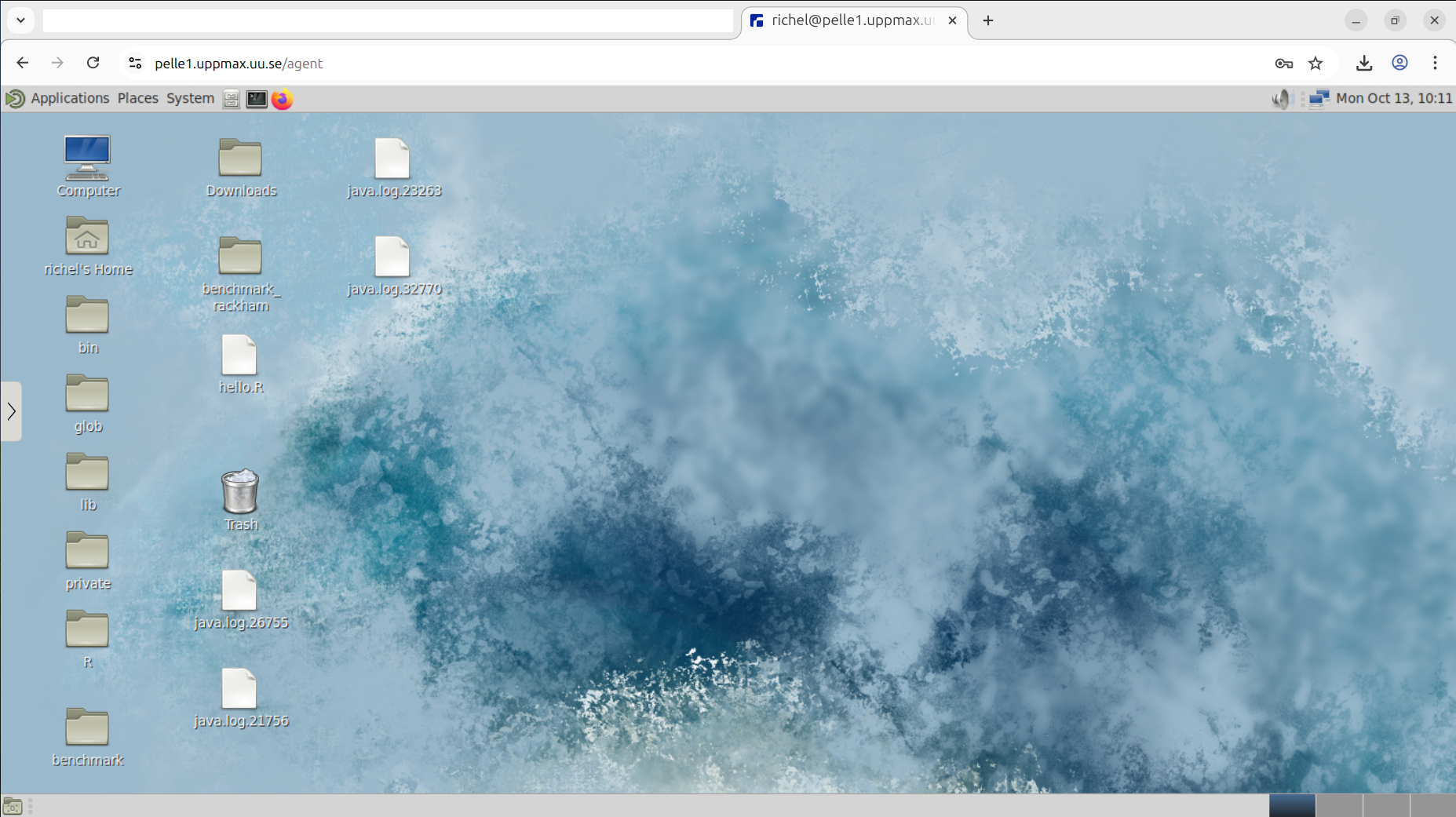Bookmark the page with the star icon
The height and width of the screenshot is (817, 1456).
(x=1316, y=64)
